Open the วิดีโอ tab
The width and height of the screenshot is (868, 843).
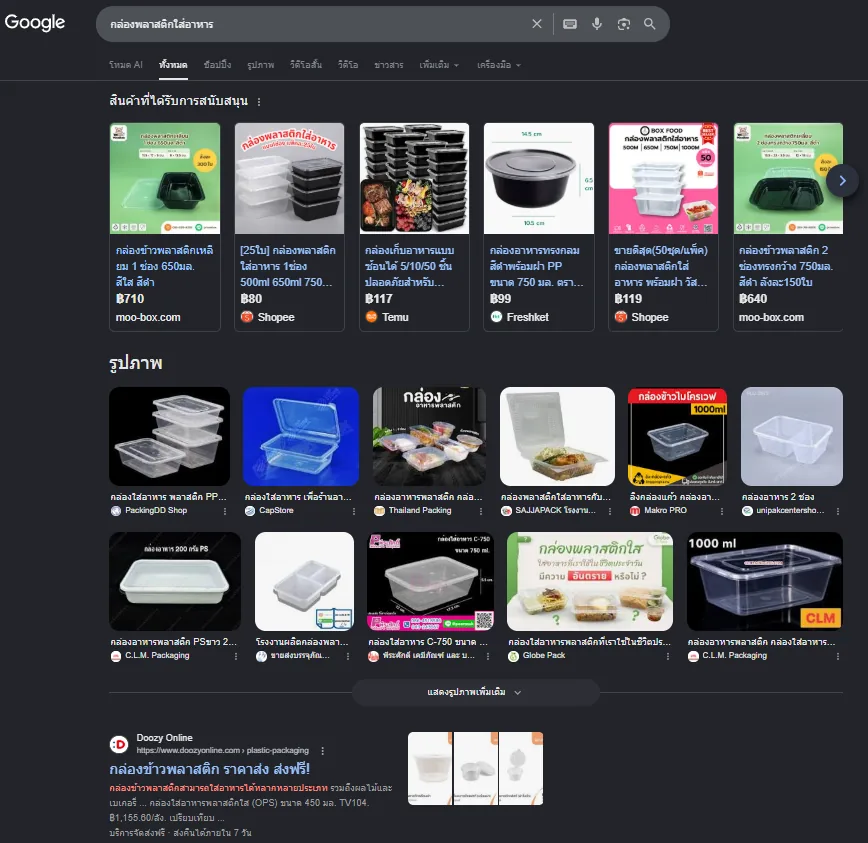point(348,65)
